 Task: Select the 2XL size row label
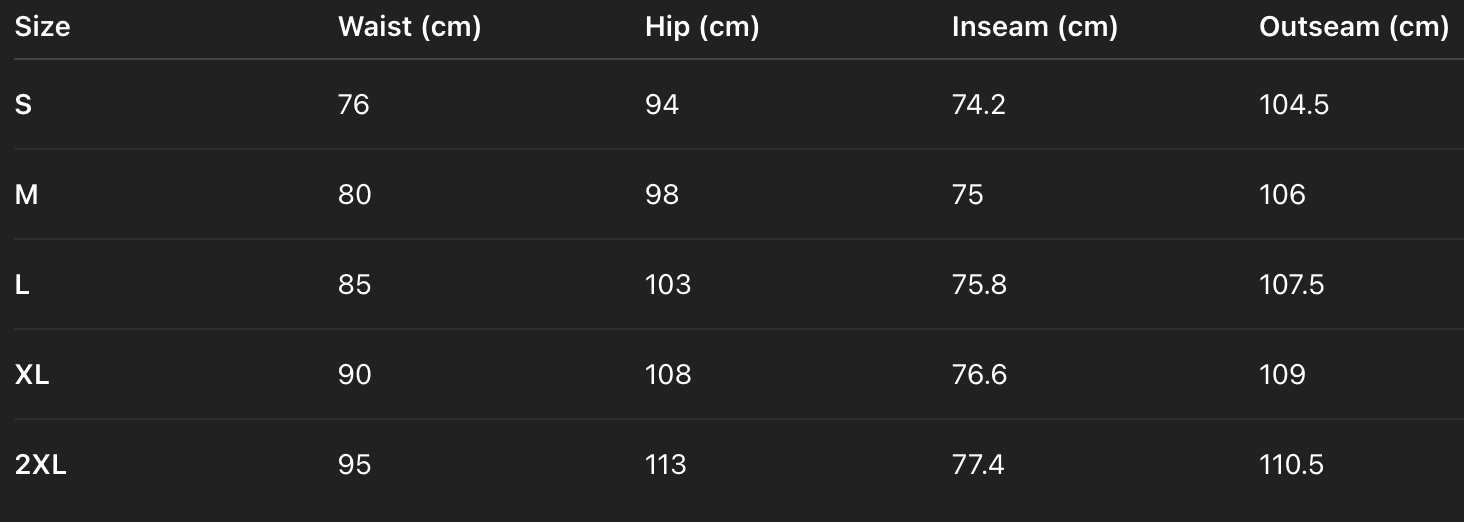click(40, 464)
